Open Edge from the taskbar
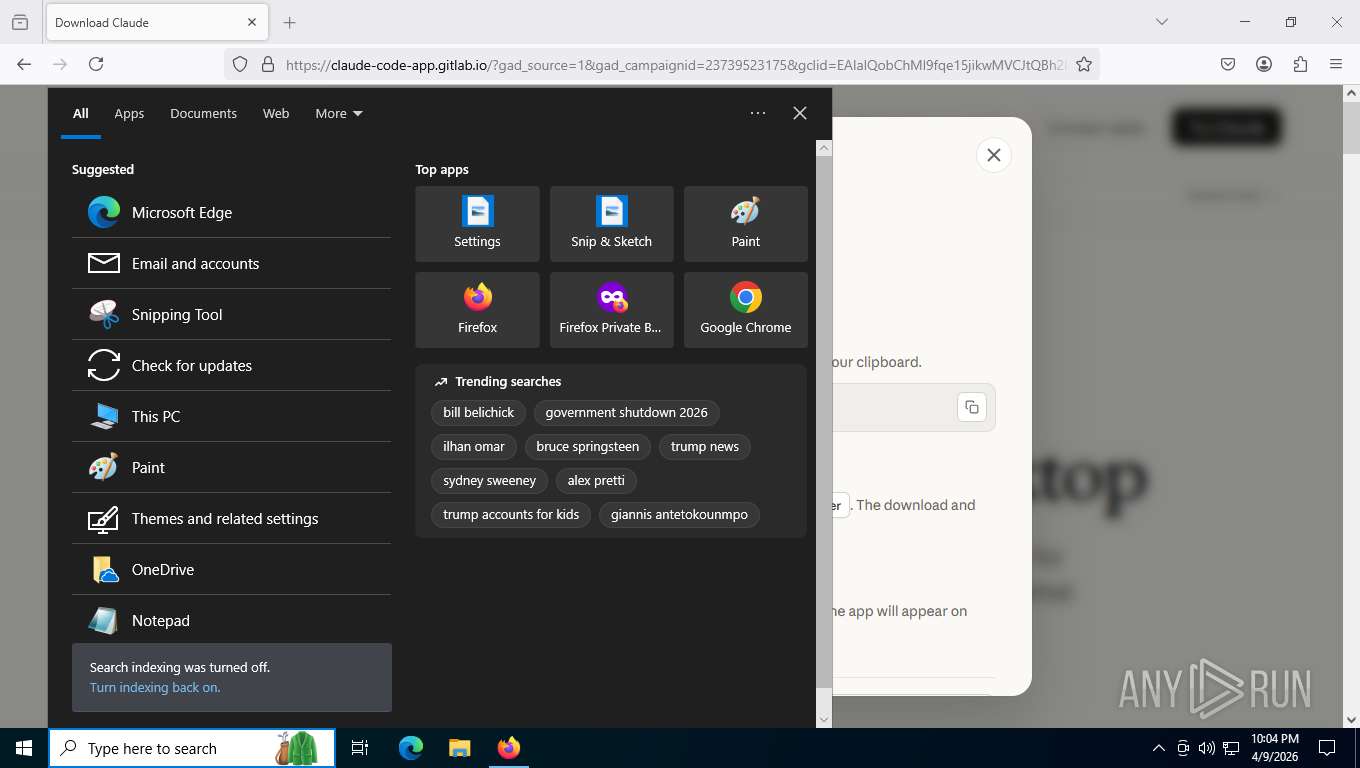This screenshot has width=1360, height=768. coord(411,748)
